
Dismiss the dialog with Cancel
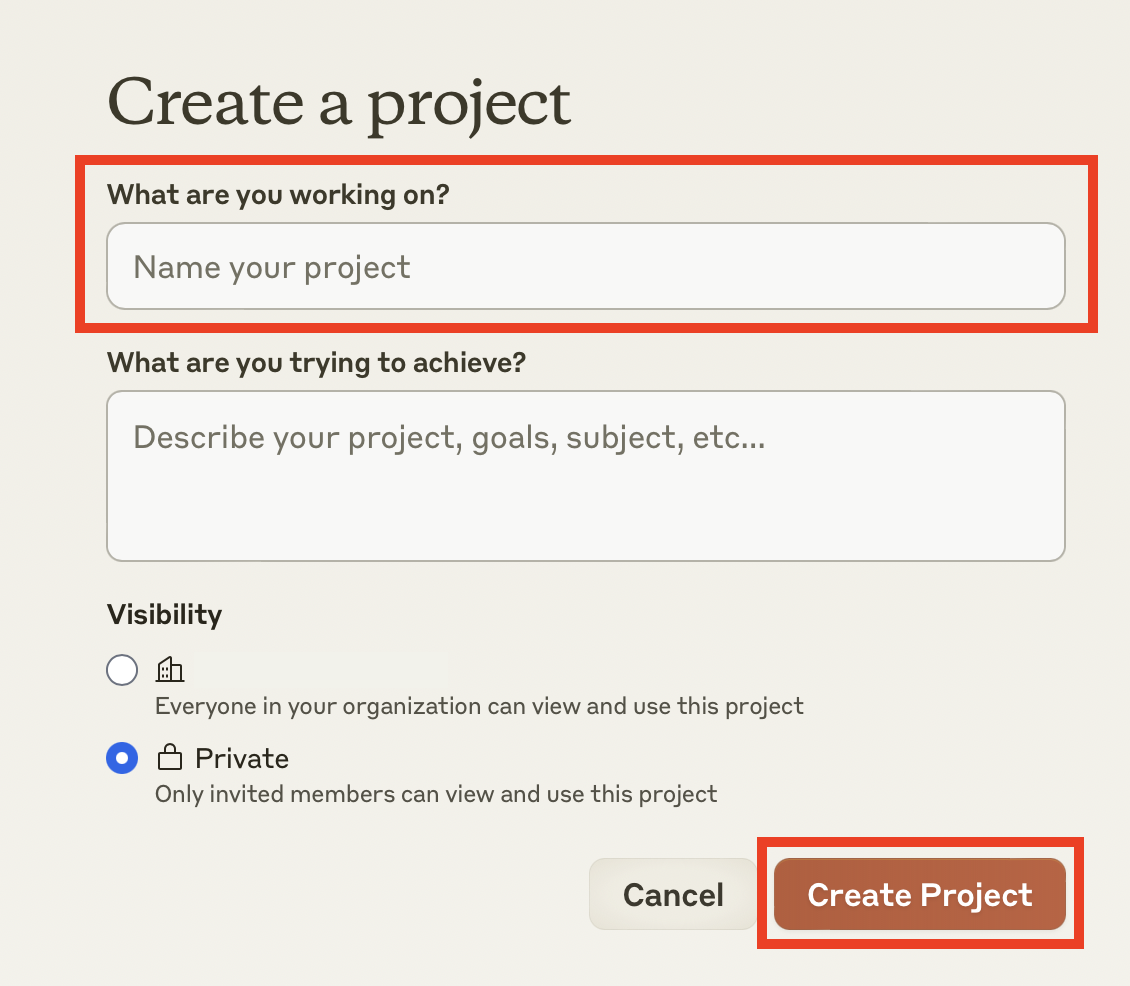[x=672, y=894]
